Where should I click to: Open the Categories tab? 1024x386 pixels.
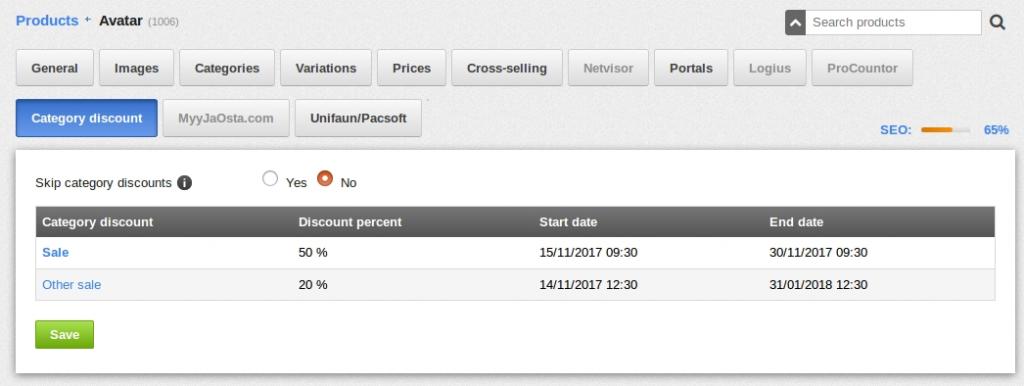pyautogui.click(x=227, y=68)
